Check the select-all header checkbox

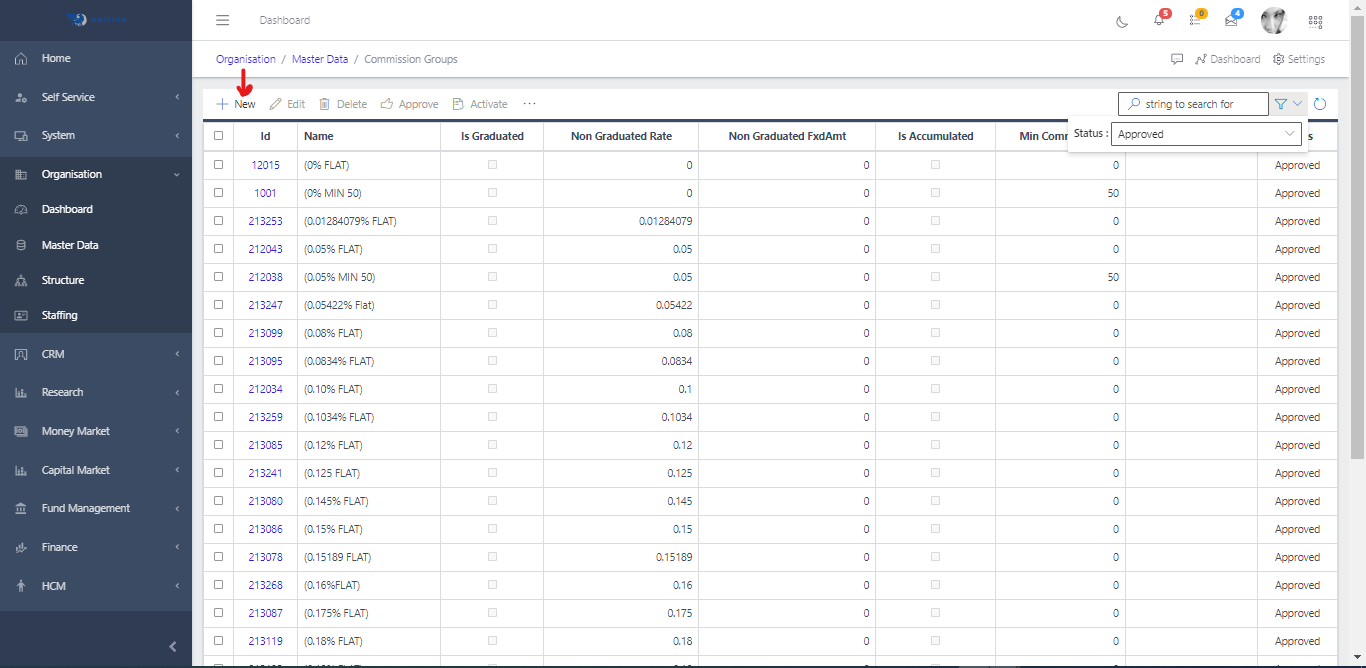218,136
